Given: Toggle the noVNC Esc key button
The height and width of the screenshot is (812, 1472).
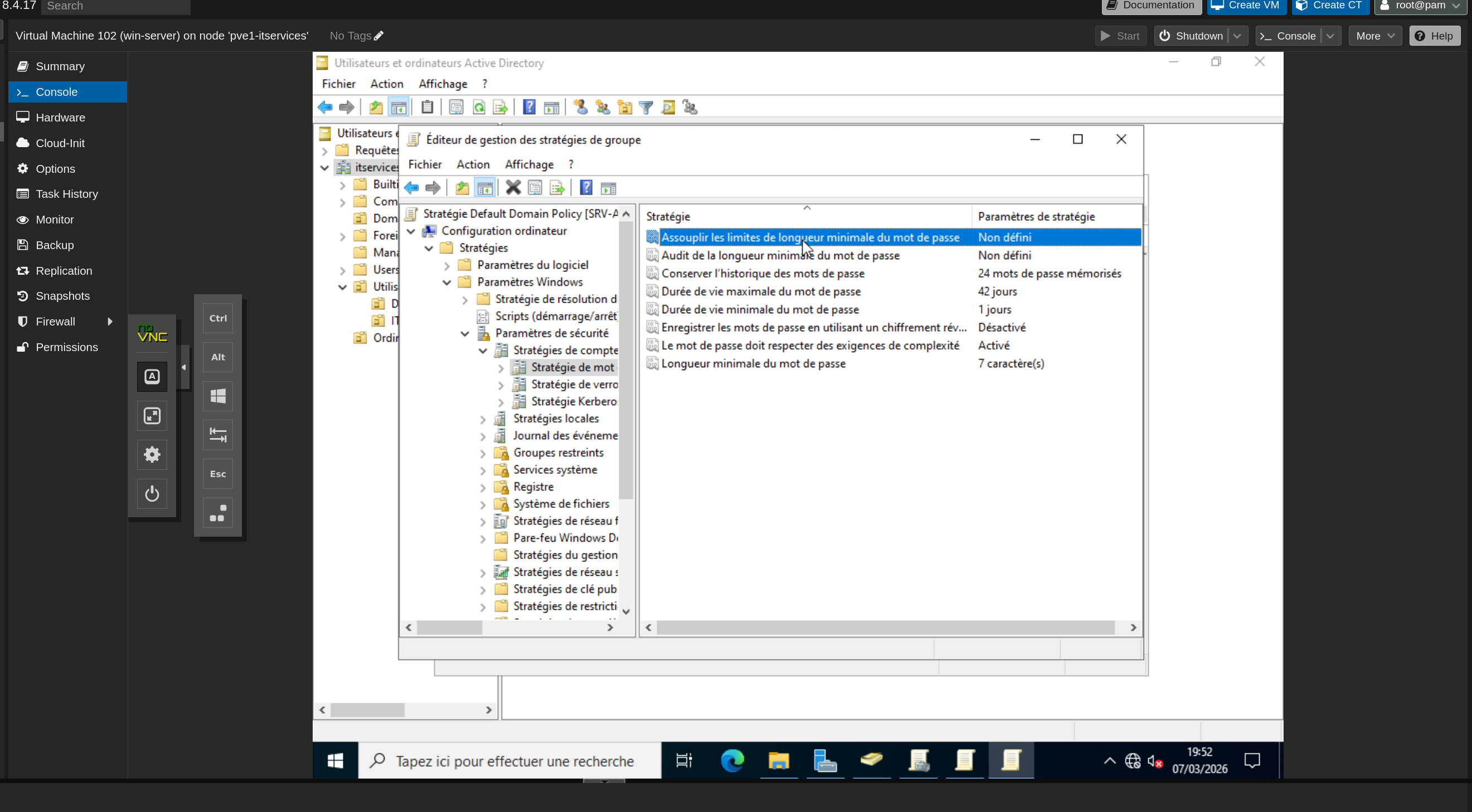Looking at the screenshot, I should coord(218,474).
